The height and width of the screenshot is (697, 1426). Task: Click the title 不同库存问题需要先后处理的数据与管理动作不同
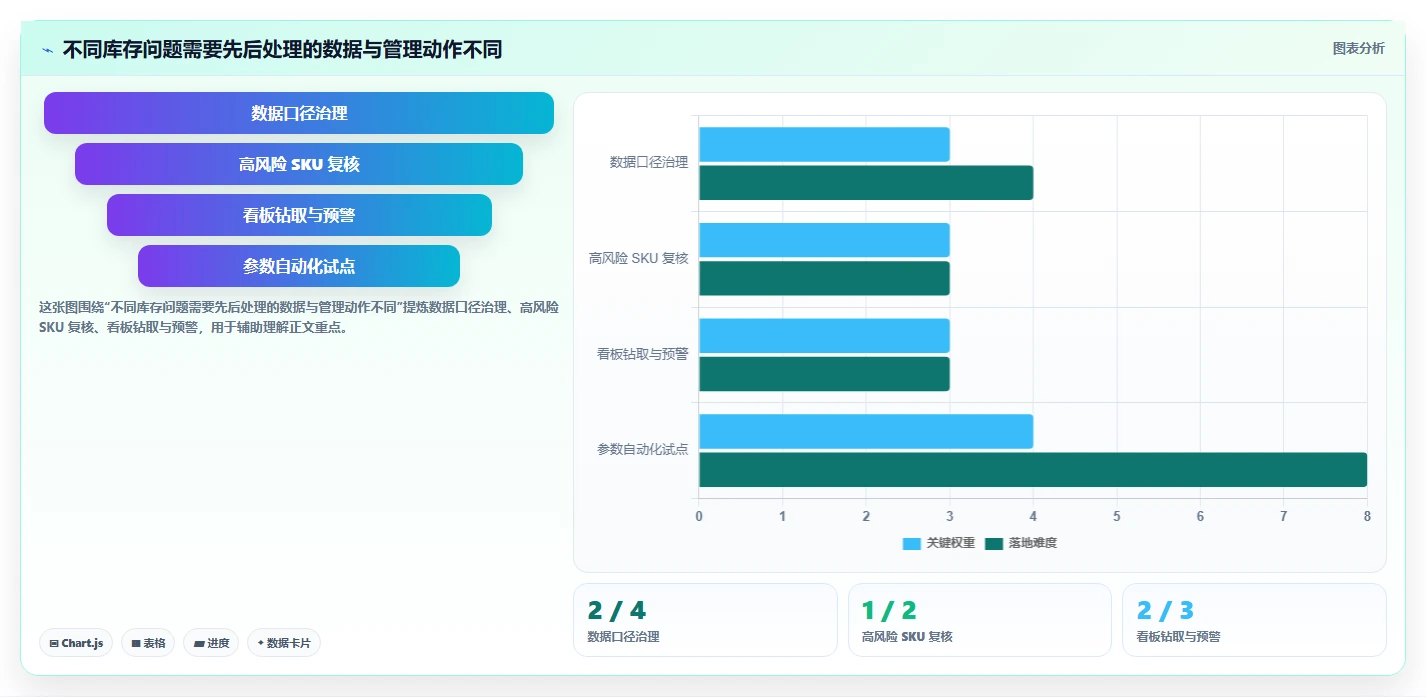click(x=282, y=49)
